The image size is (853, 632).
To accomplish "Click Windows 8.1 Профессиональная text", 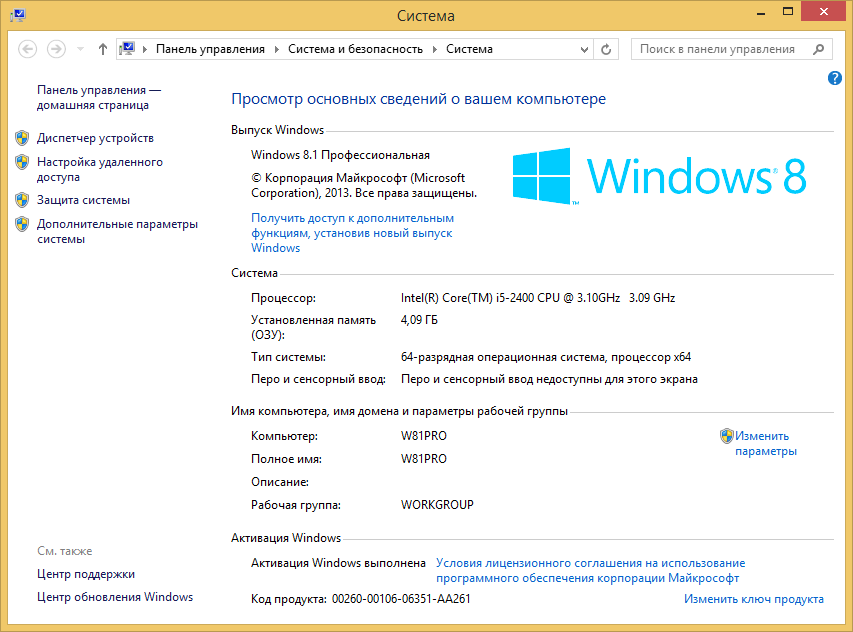I will [x=340, y=155].
